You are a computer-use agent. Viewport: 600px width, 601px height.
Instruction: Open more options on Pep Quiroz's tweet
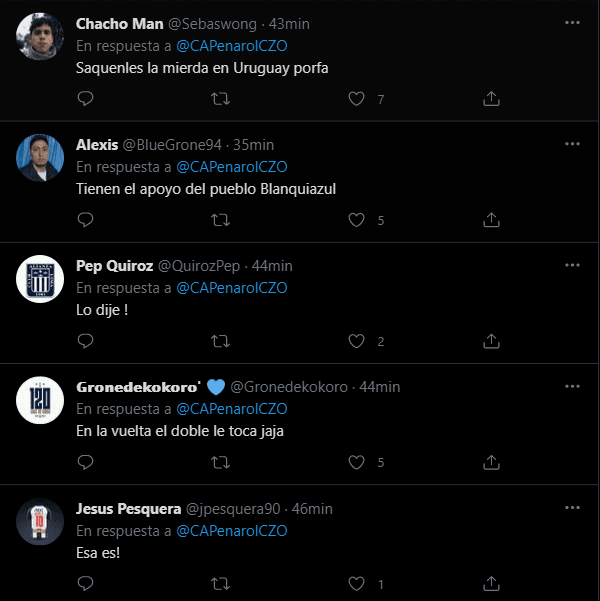pos(572,265)
